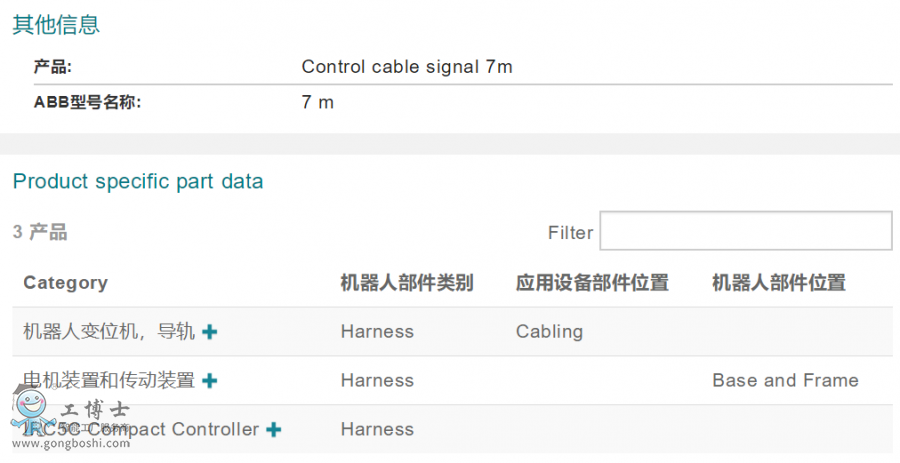Click the Filter text input box
The height and width of the screenshot is (463, 900).
click(745, 231)
